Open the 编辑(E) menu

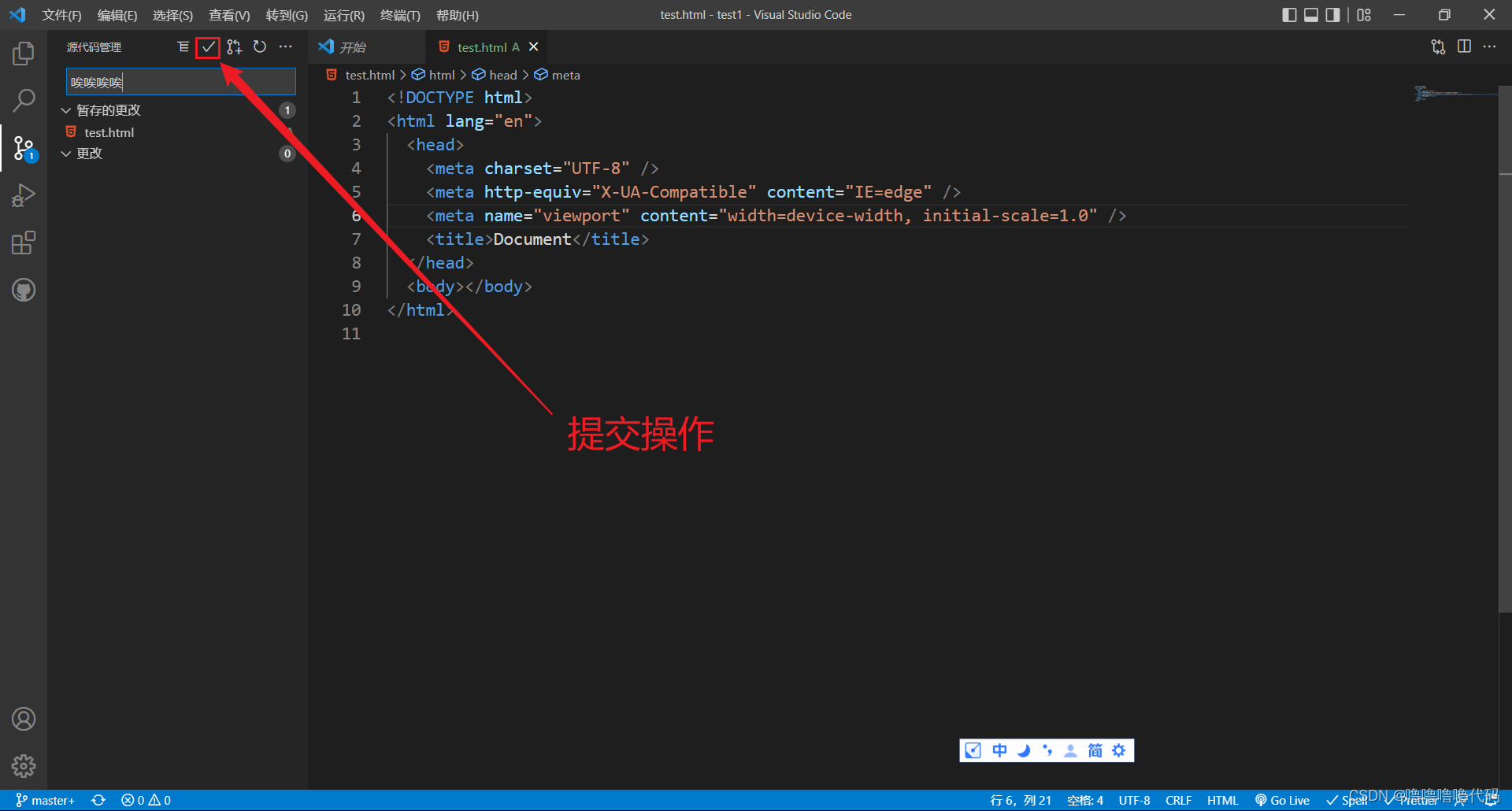point(117,15)
